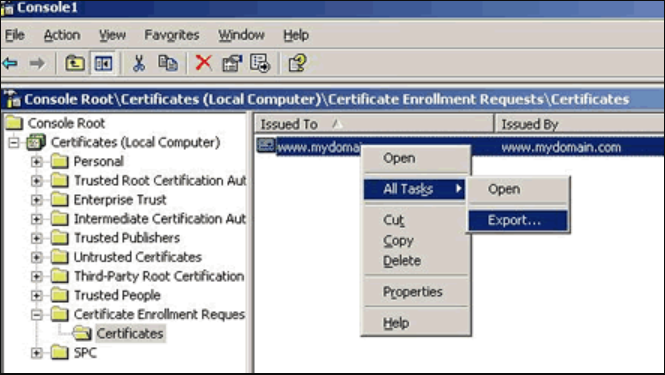Select the Console Root tree label
This screenshot has height=375, width=665.
pos(66,123)
